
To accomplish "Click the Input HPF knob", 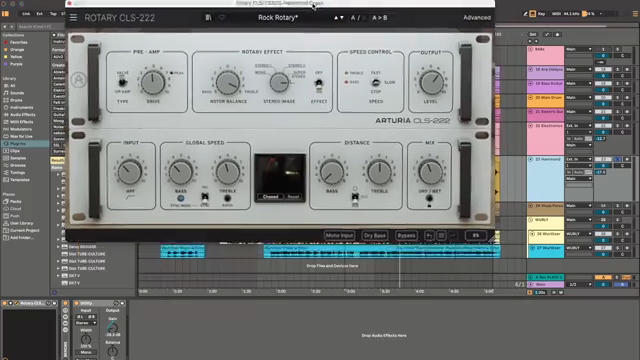I will pos(130,172).
